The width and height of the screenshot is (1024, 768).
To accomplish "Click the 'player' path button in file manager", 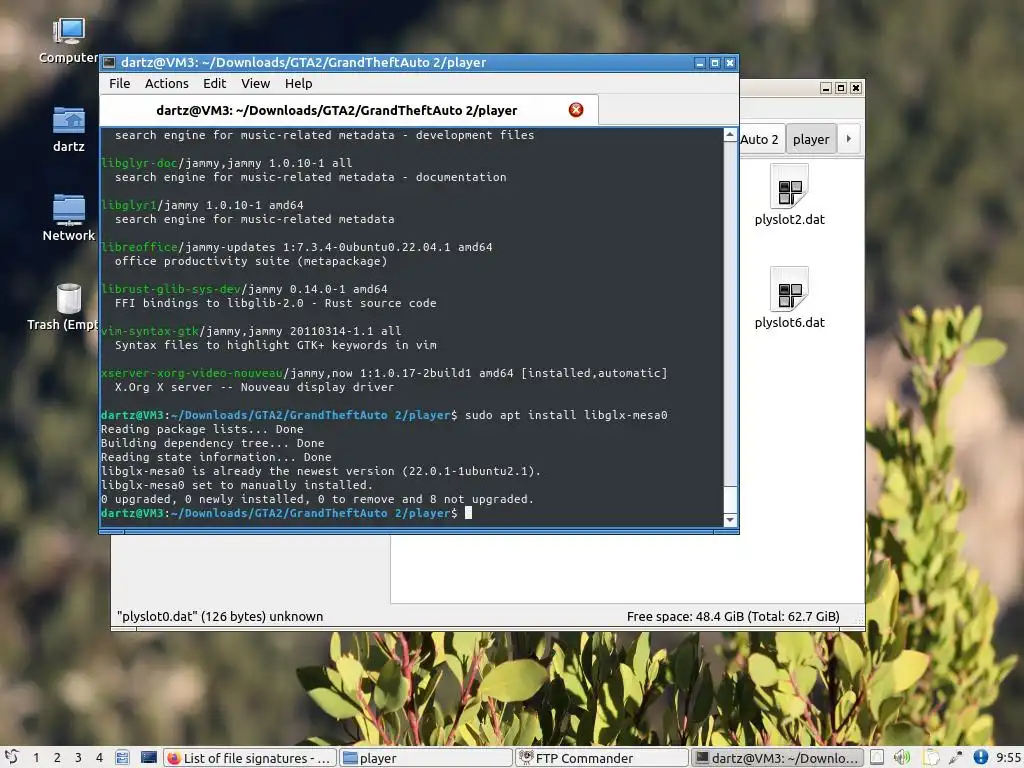I will point(811,139).
